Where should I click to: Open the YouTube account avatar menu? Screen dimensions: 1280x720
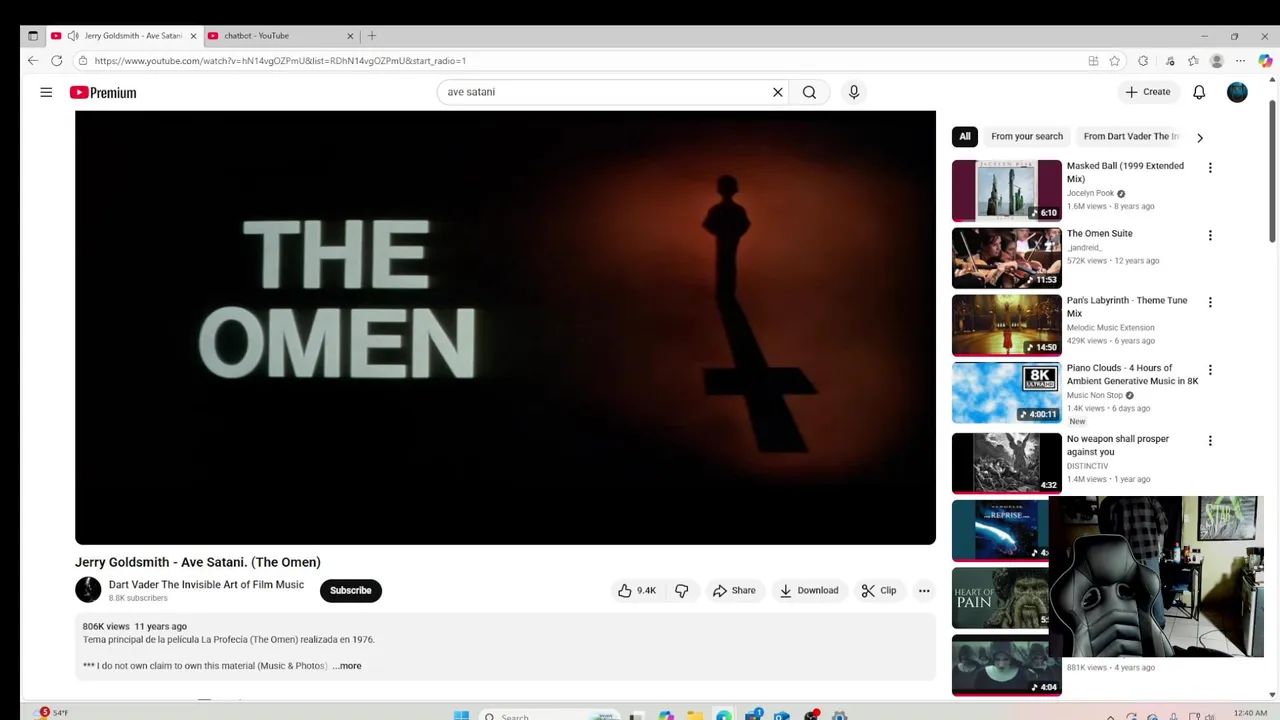tap(1237, 92)
